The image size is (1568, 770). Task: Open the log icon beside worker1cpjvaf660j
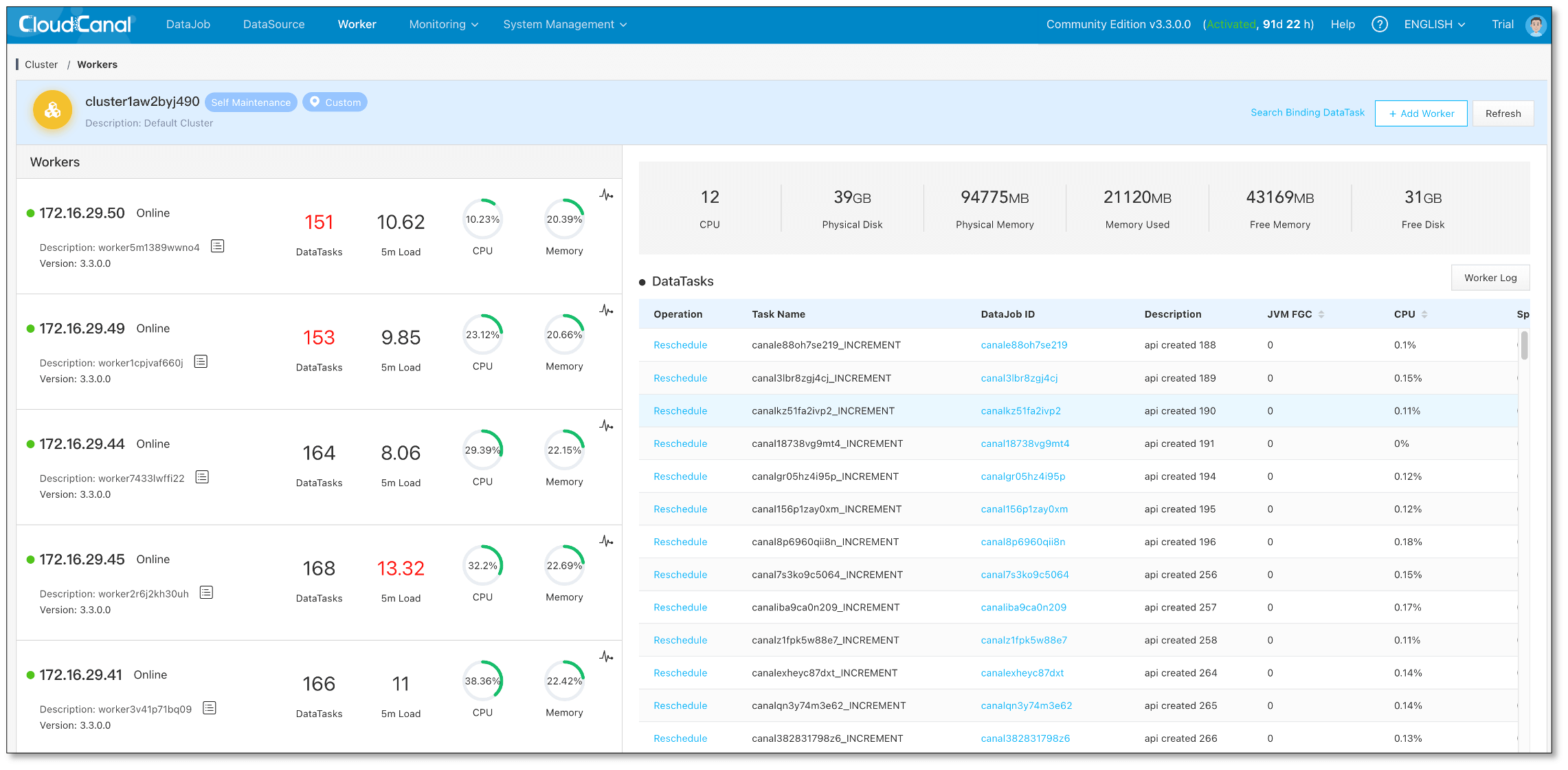201,362
